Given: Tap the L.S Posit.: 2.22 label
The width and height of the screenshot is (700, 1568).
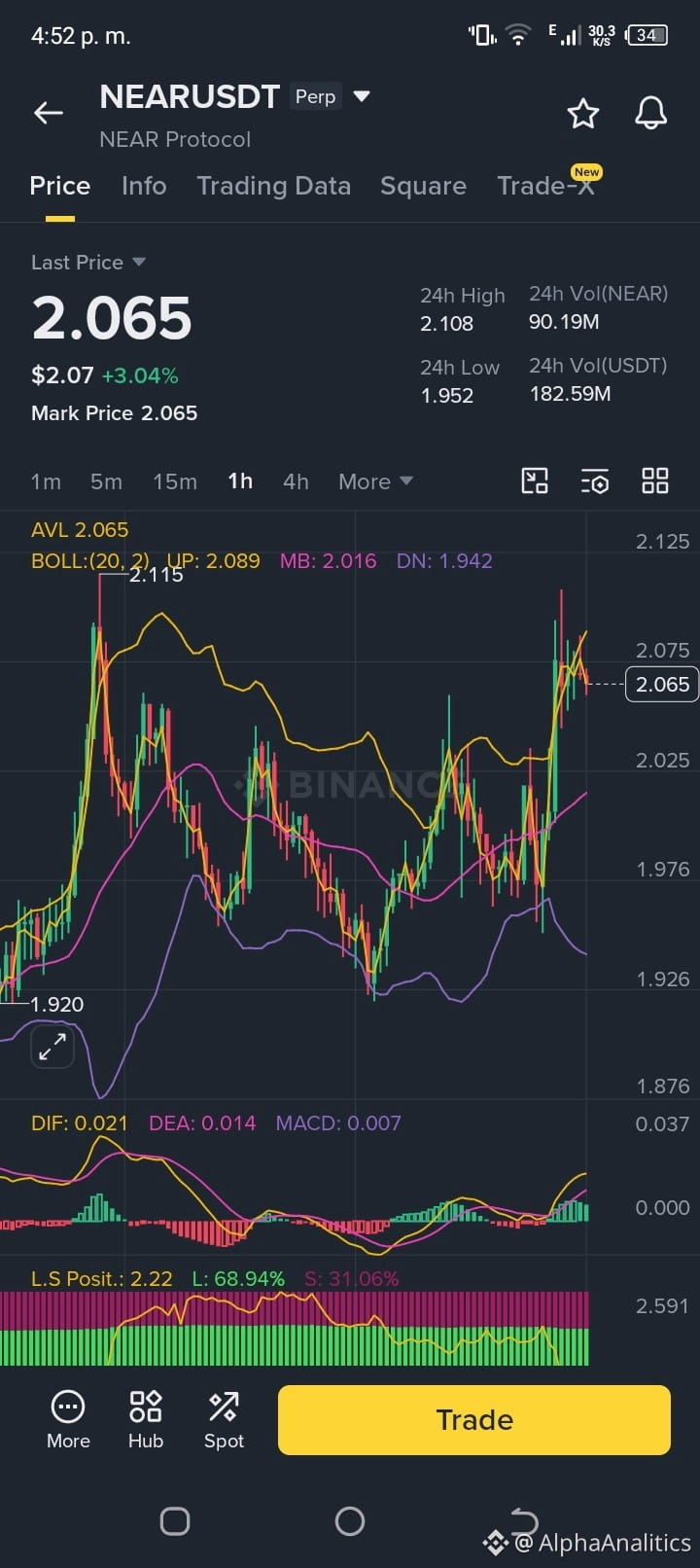Looking at the screenshot, I should coord(102,1279).
